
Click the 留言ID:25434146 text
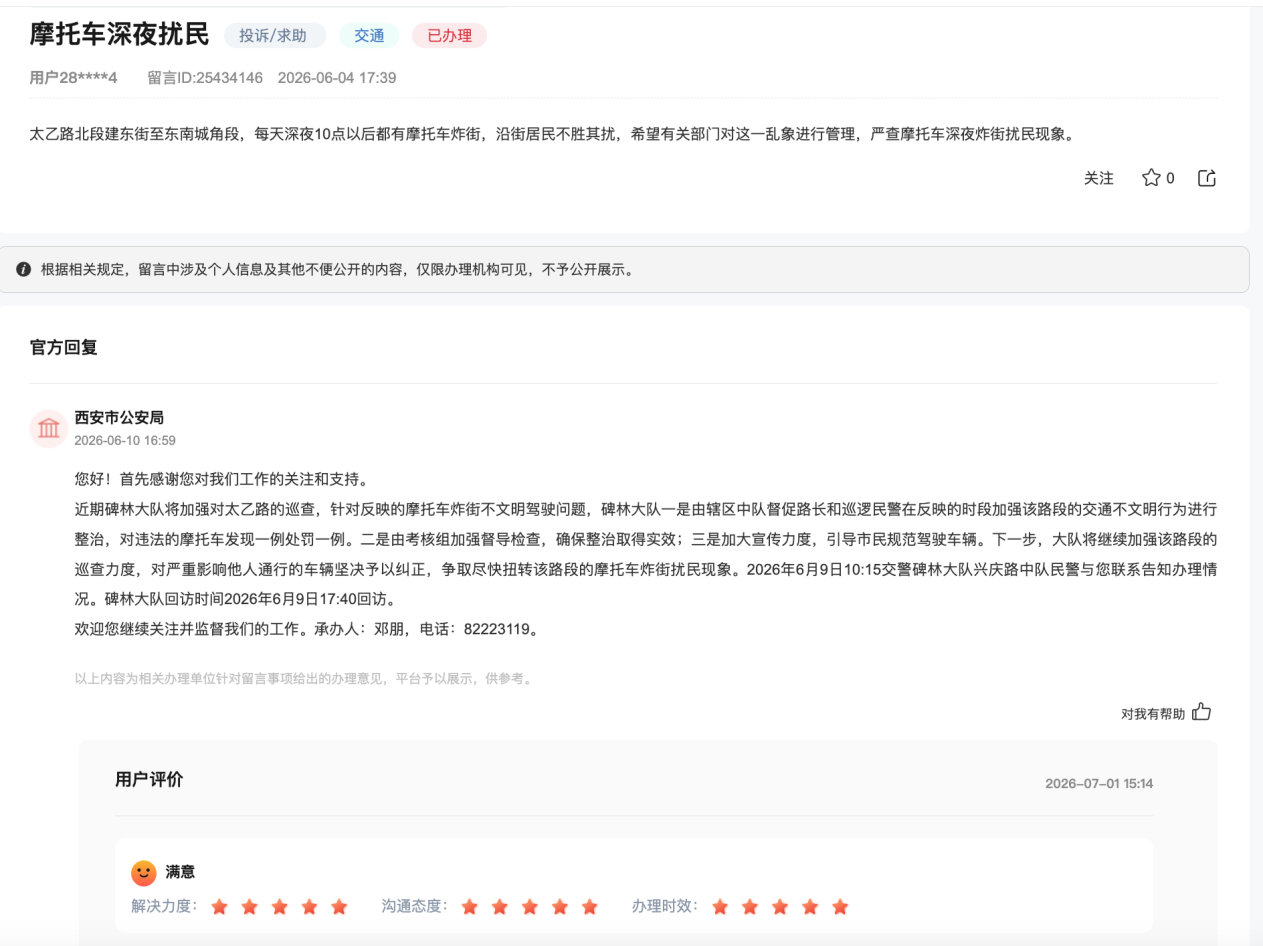pos(205,77)
